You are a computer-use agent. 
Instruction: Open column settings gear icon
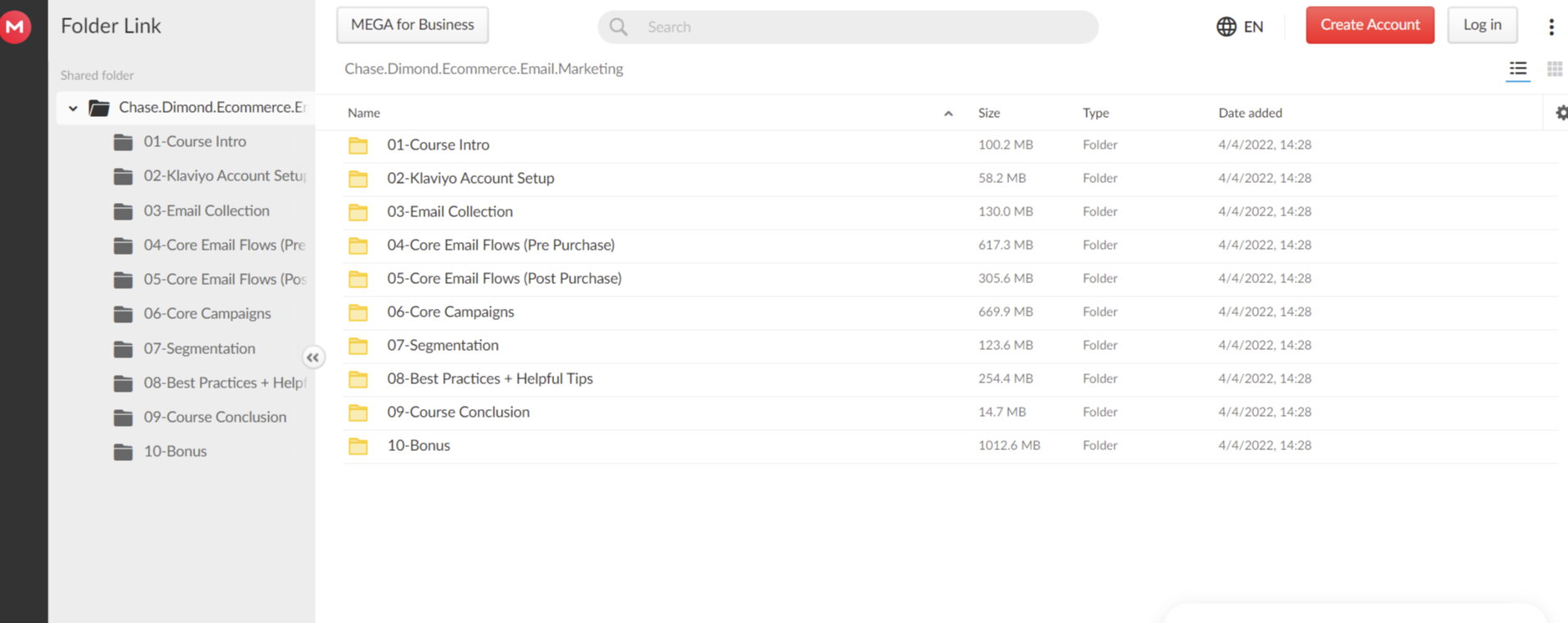(x=1561, y=113)
